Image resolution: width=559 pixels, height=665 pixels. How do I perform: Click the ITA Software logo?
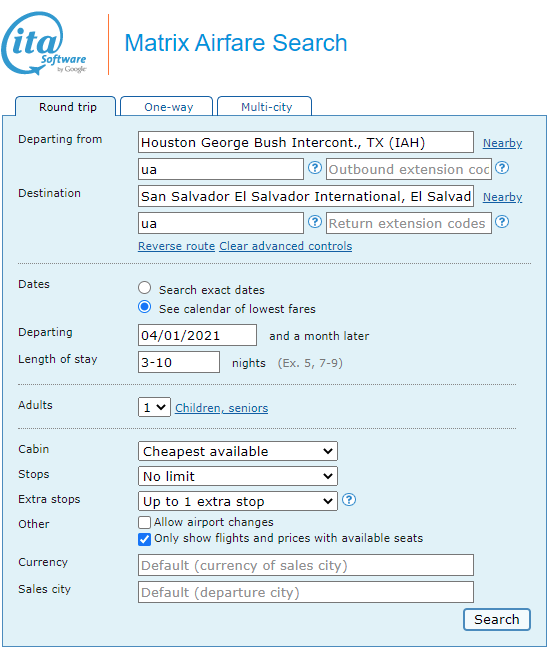point(44,44)
